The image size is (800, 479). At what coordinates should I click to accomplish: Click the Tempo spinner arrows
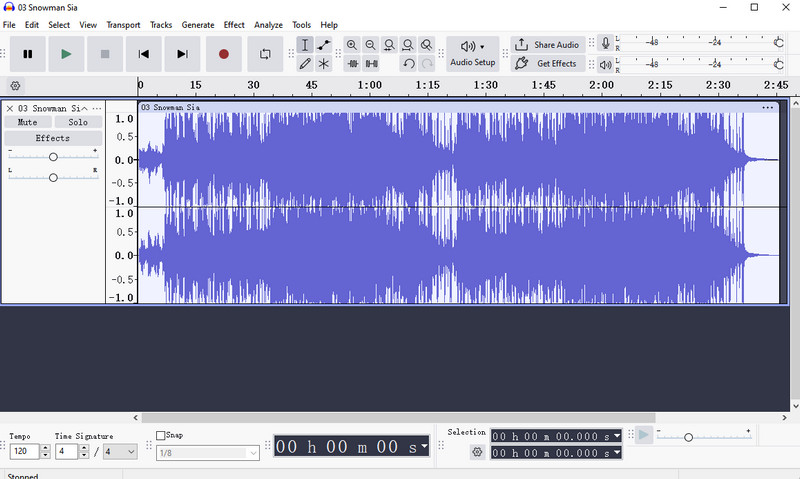click(45, 451)
